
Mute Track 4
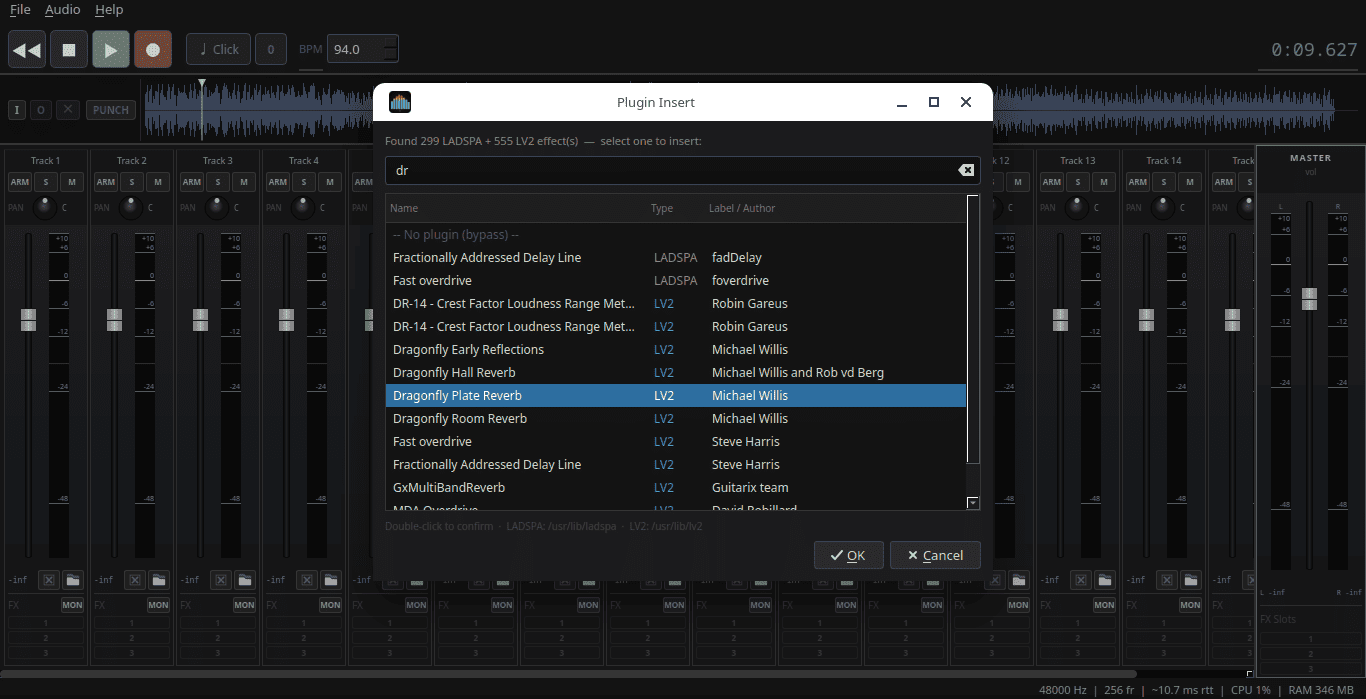point(329,182)
